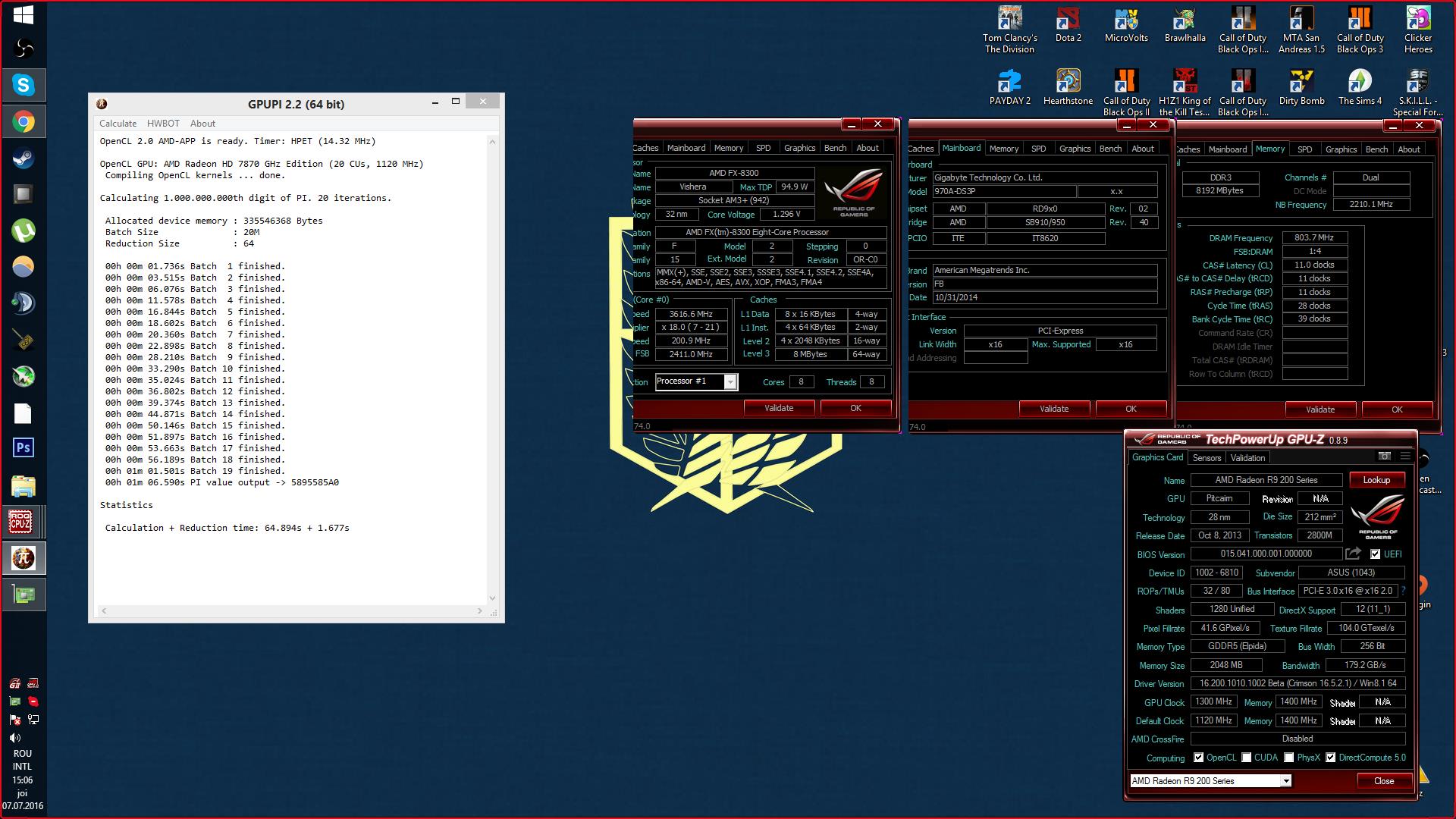The image size is (1456, 819).
Task: Click the PI value output line 5895585A0
Action: [x=222, y=482]
